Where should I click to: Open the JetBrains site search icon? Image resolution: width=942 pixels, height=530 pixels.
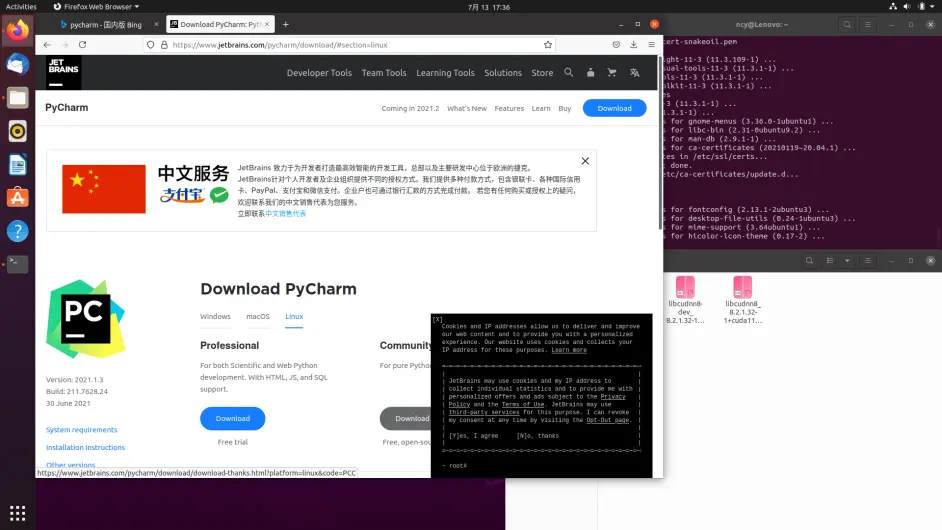[568, 73]
